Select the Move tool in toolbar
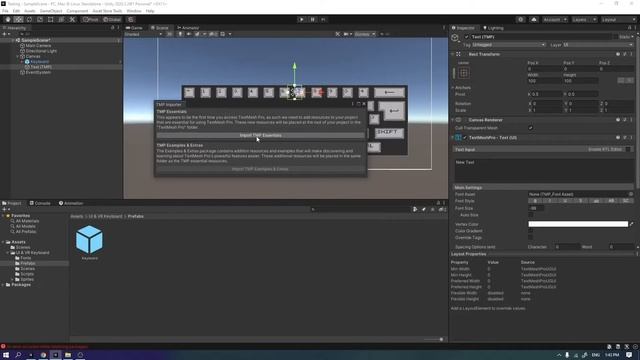Viewport: 640px width, 360px height. coord(18,20)
